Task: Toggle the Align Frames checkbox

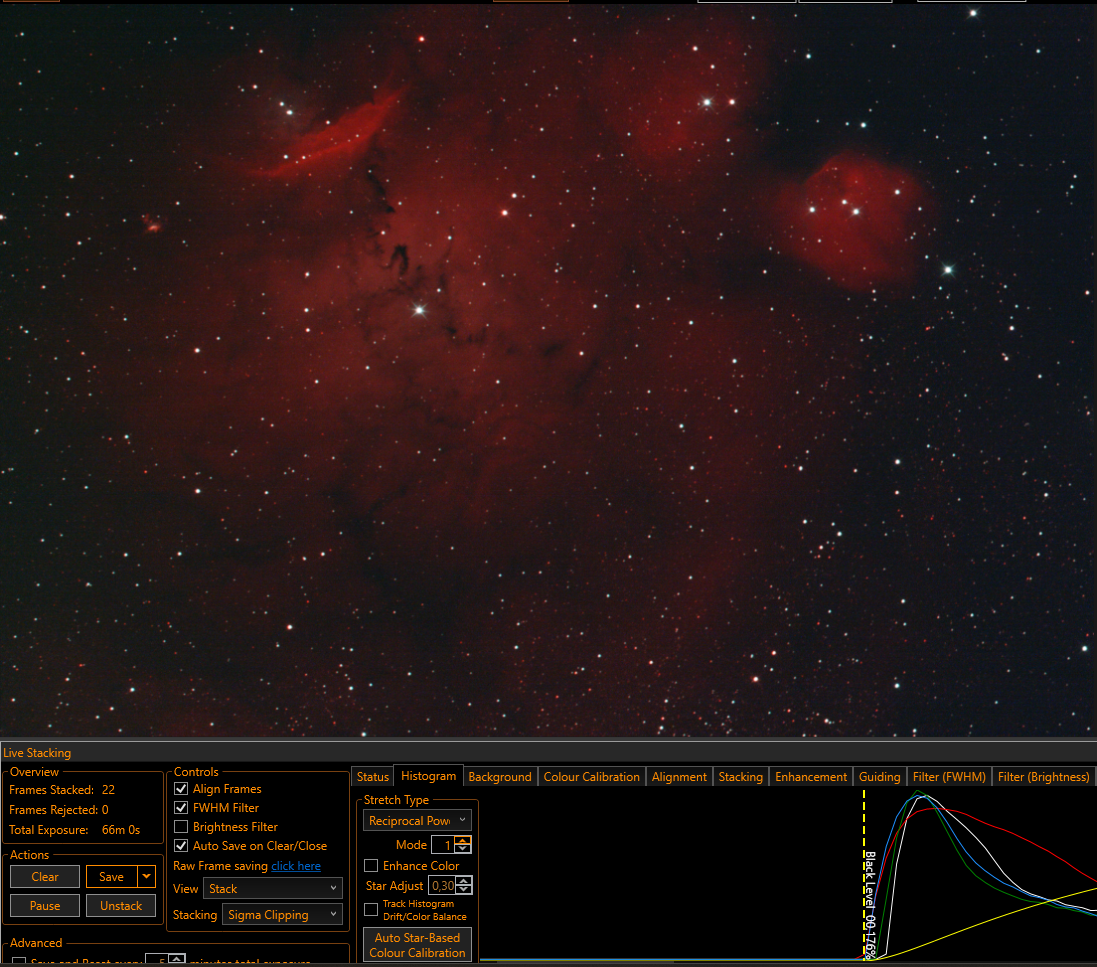Action: [x=181, y=789]
